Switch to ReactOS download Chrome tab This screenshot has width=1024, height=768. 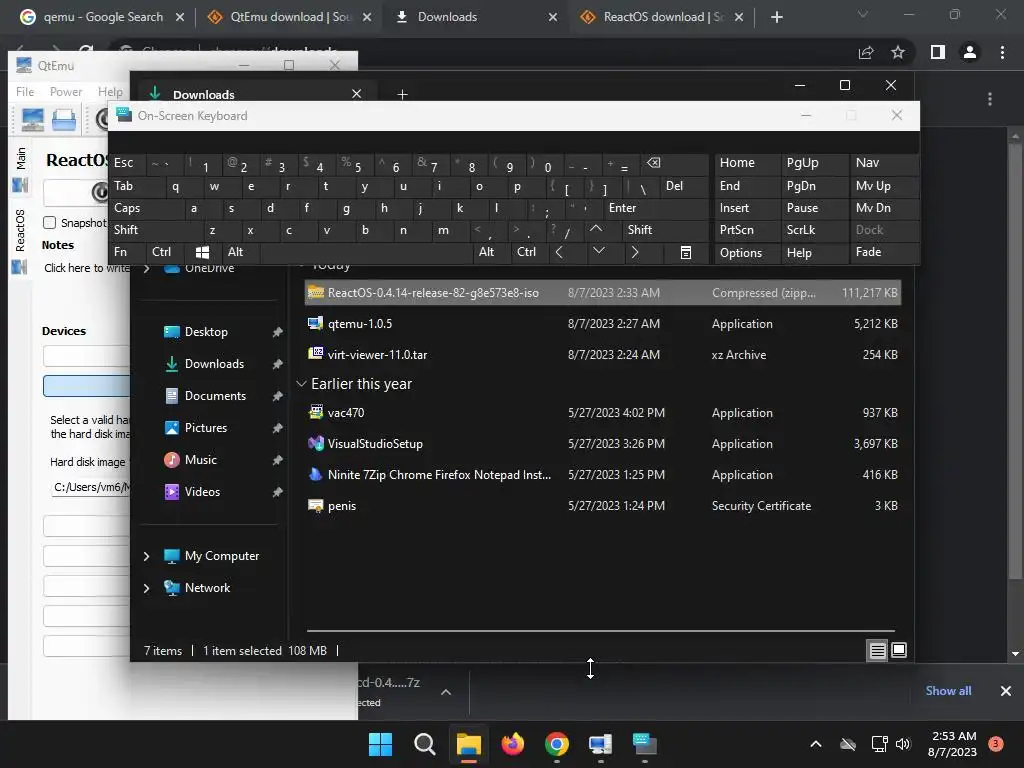point(662,17)
